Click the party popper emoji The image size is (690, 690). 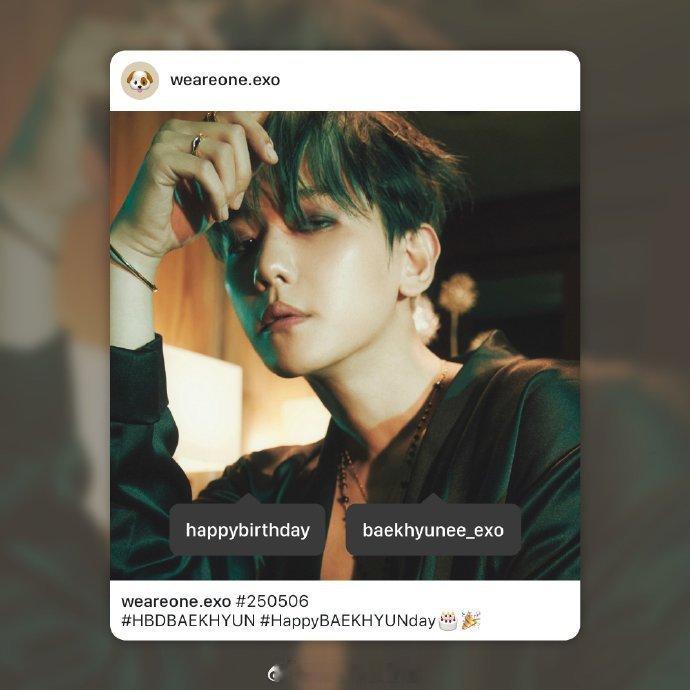pyautogui.click(x=471, y=620)
